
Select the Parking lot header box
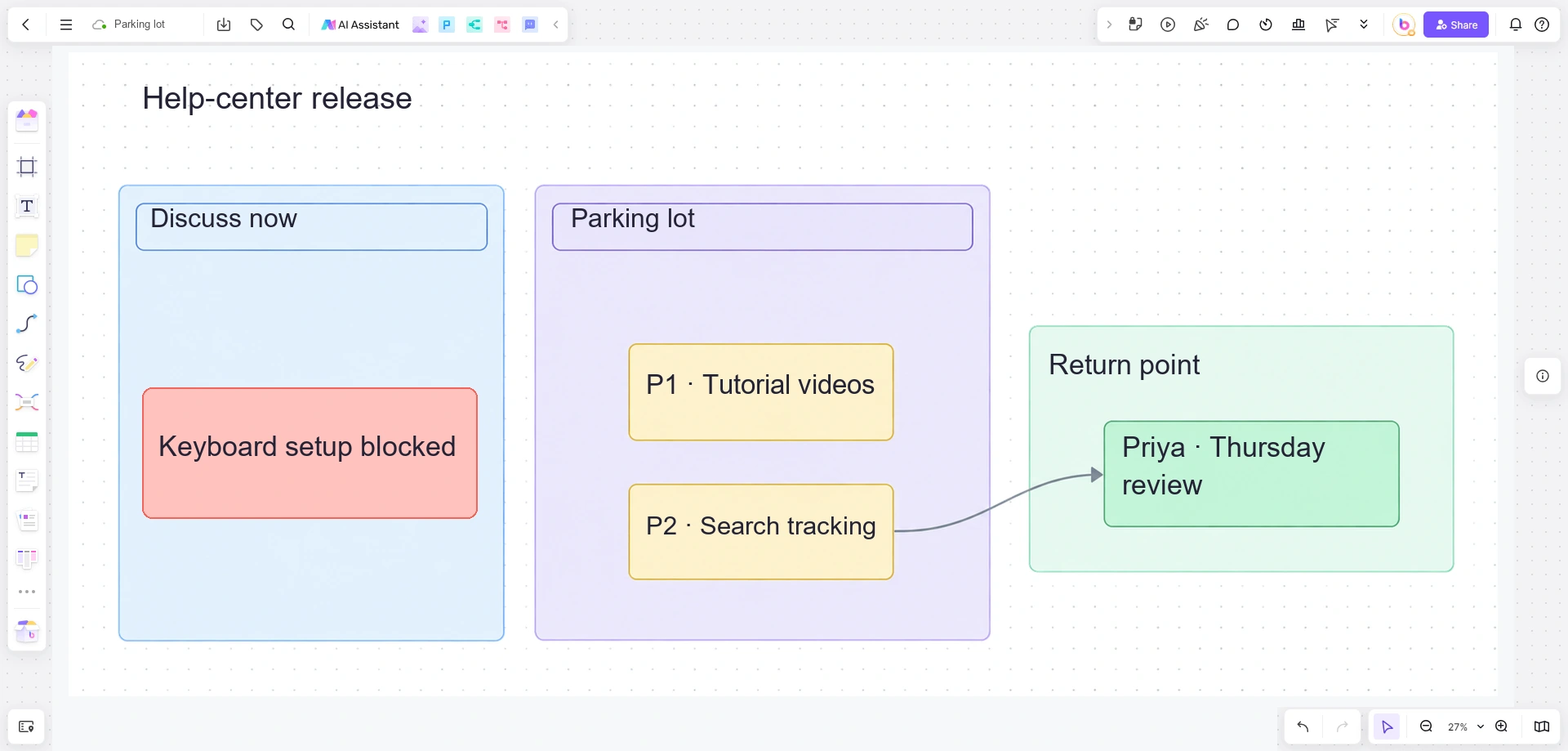pyautogui.click(x=762, y=226)
